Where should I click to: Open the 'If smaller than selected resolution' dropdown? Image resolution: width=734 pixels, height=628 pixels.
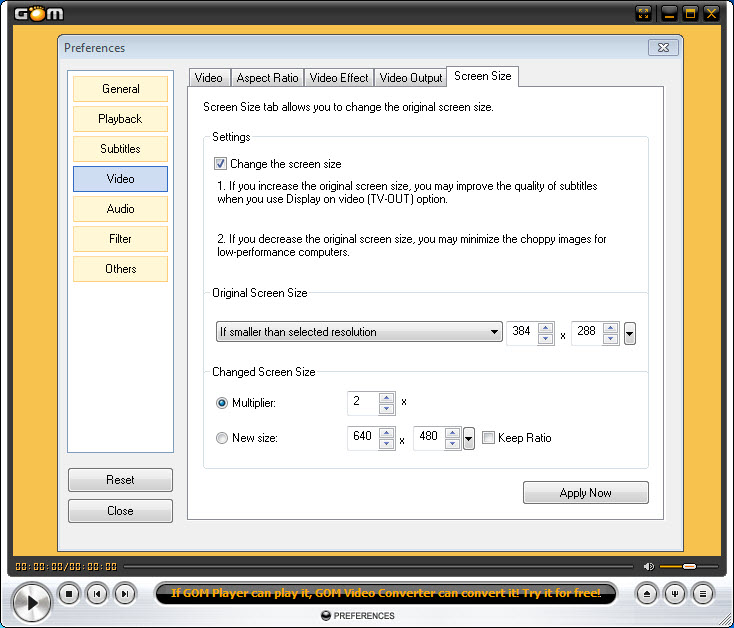(x=359, y=332)
